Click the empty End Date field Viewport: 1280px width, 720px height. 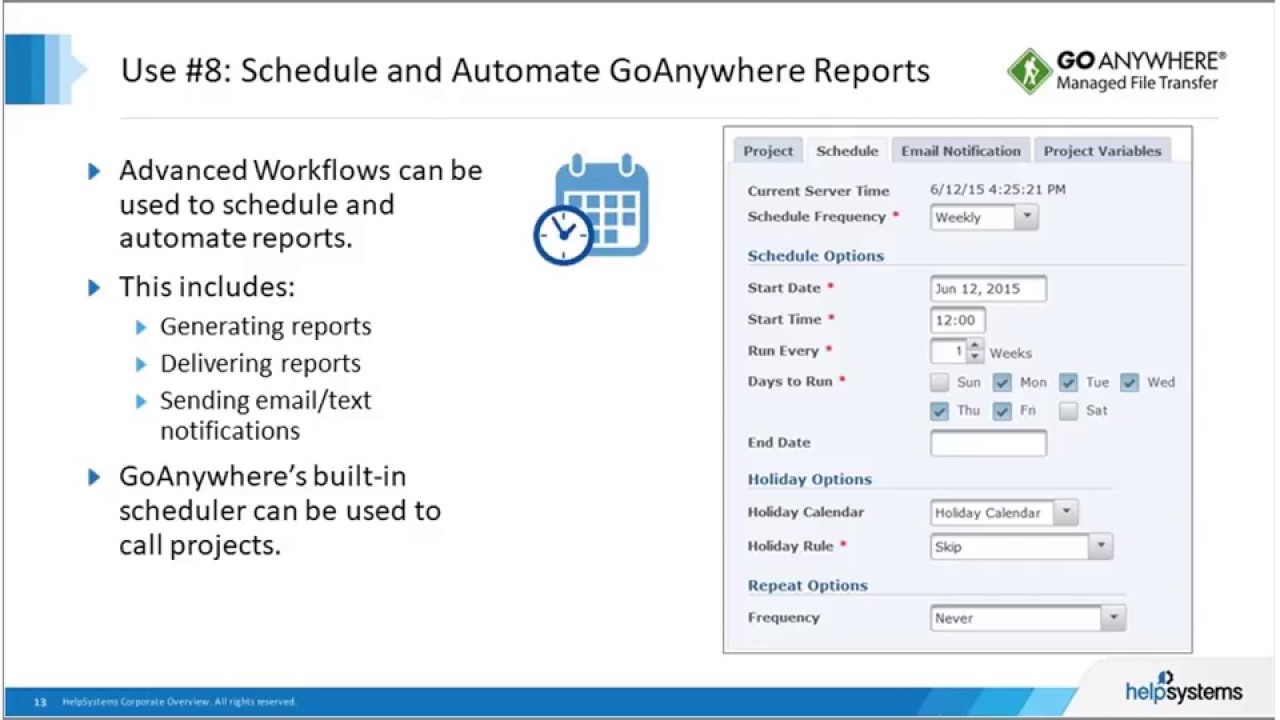(x=988, y=443)
